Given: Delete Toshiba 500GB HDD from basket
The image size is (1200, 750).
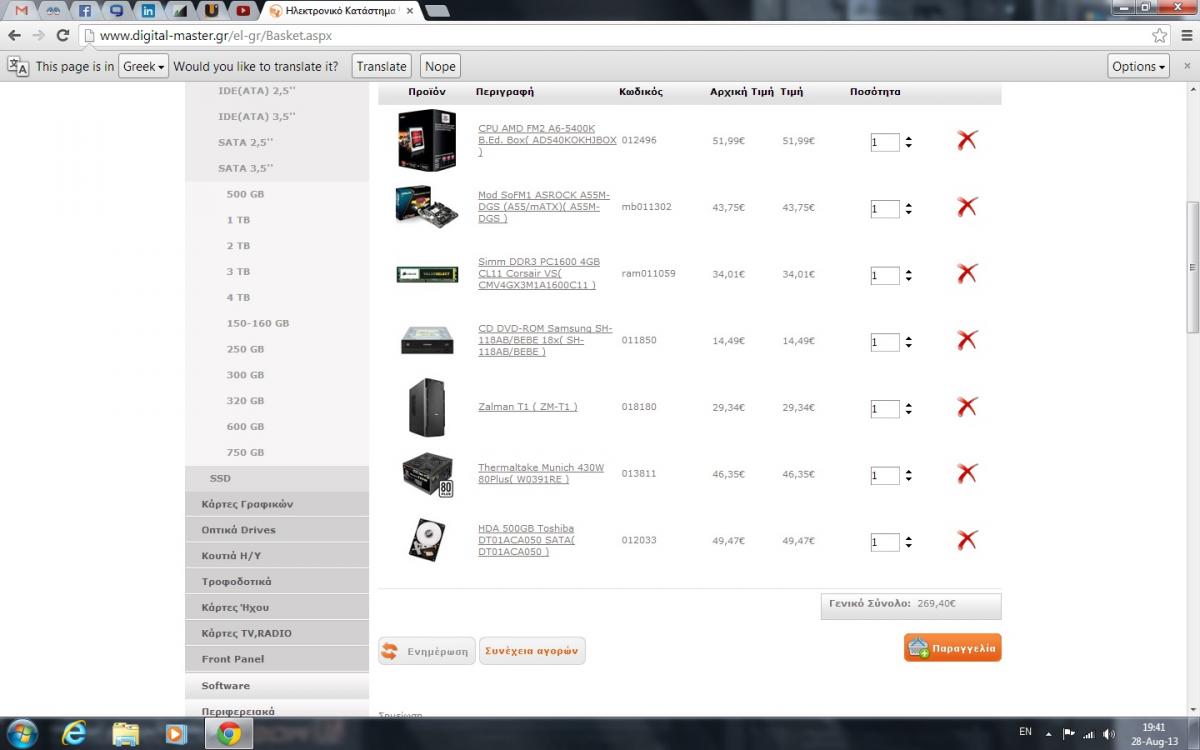Looking at the screenshot, I should click(966, 540).
